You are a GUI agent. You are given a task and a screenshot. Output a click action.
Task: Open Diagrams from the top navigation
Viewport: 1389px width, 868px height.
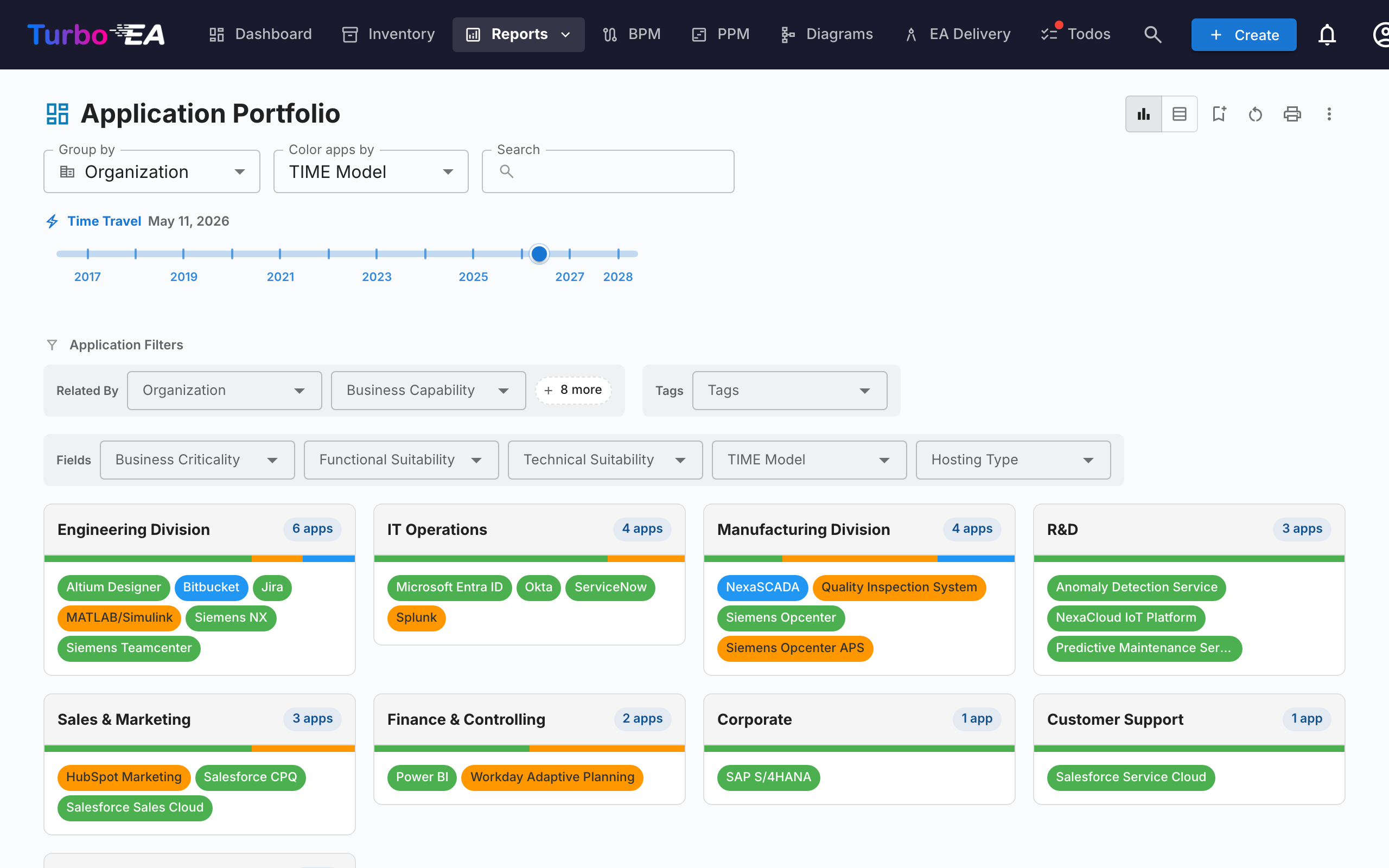[826, 34]
